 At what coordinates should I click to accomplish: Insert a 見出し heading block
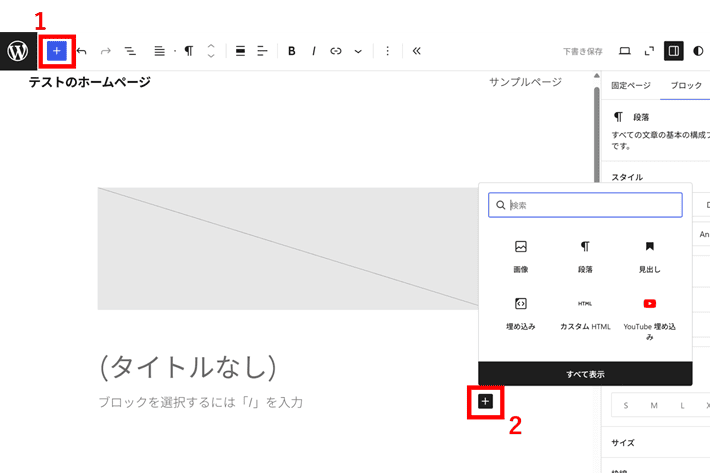click(x=649, y=257)
